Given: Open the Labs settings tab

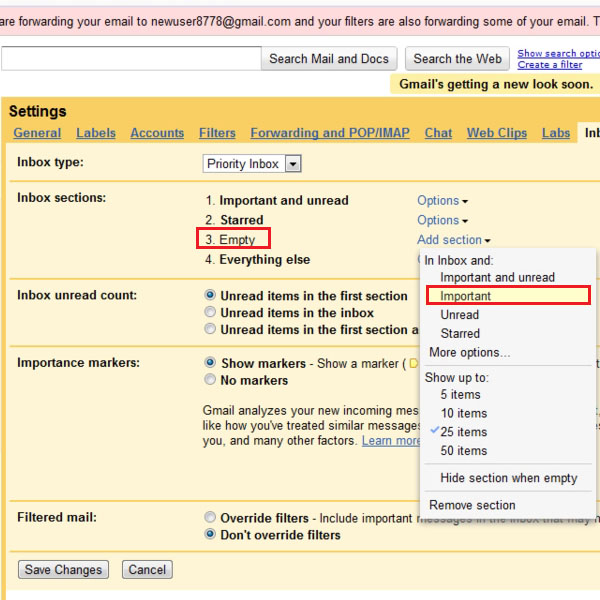Looking at the screenshot, I should (556, 133).
